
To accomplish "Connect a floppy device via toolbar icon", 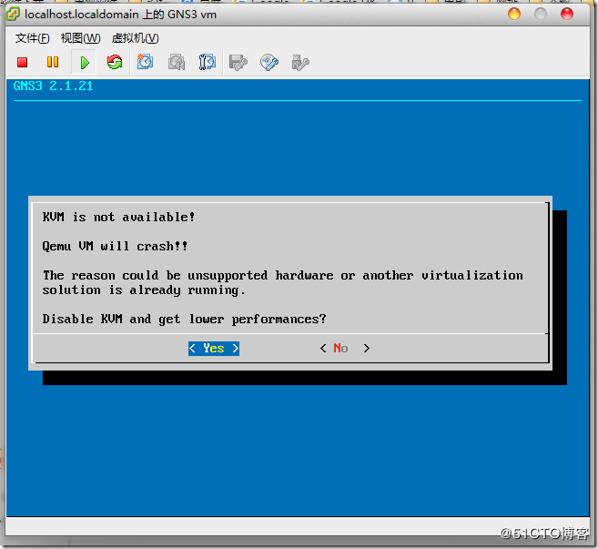I will pos(238,63).
